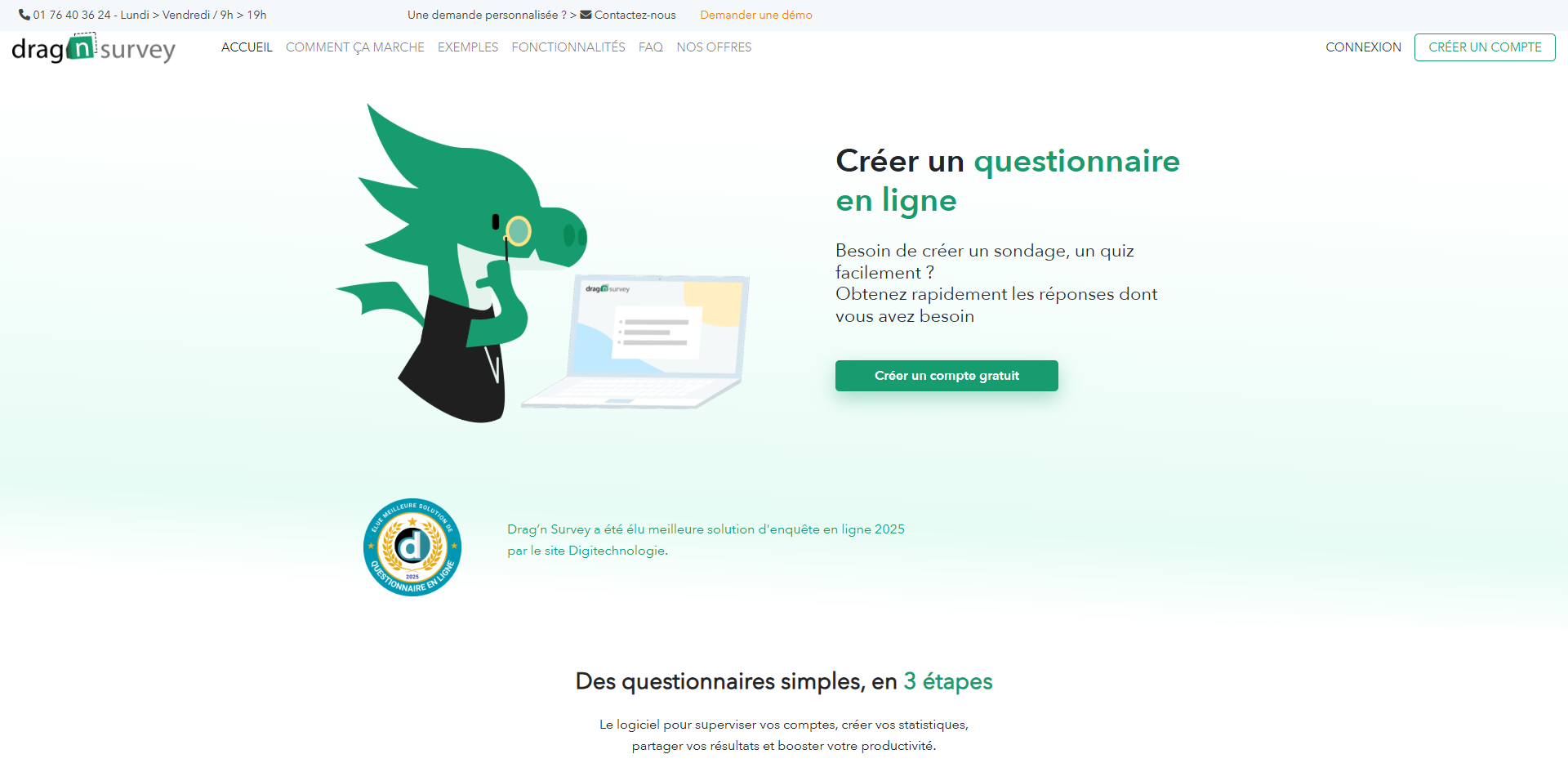Viewport: 1568px width, 772px height.
Task: Click the text Le logiciel pour superviser vos comptes
Action: click(x=784, y=735)
